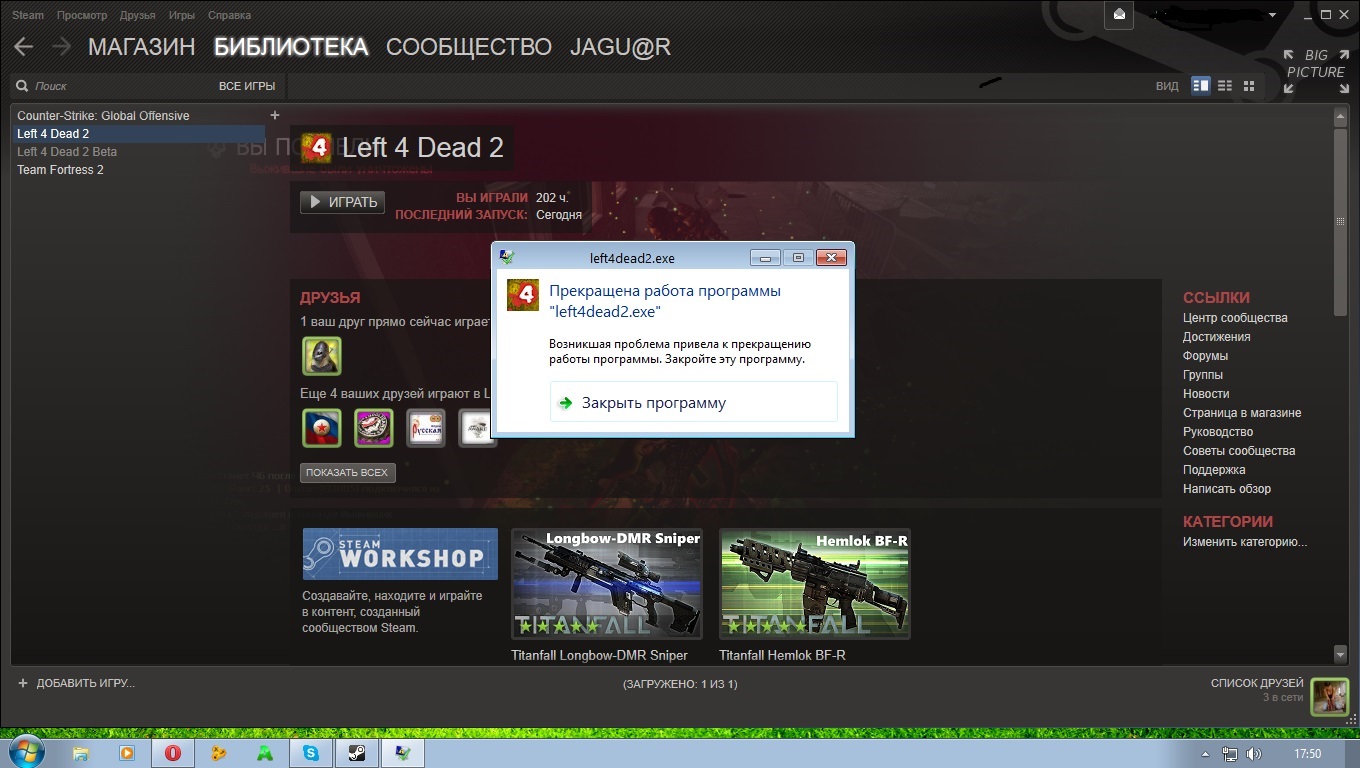Open Skype from the taskbar
This screenshot has width=1360, height=768.
310,753
